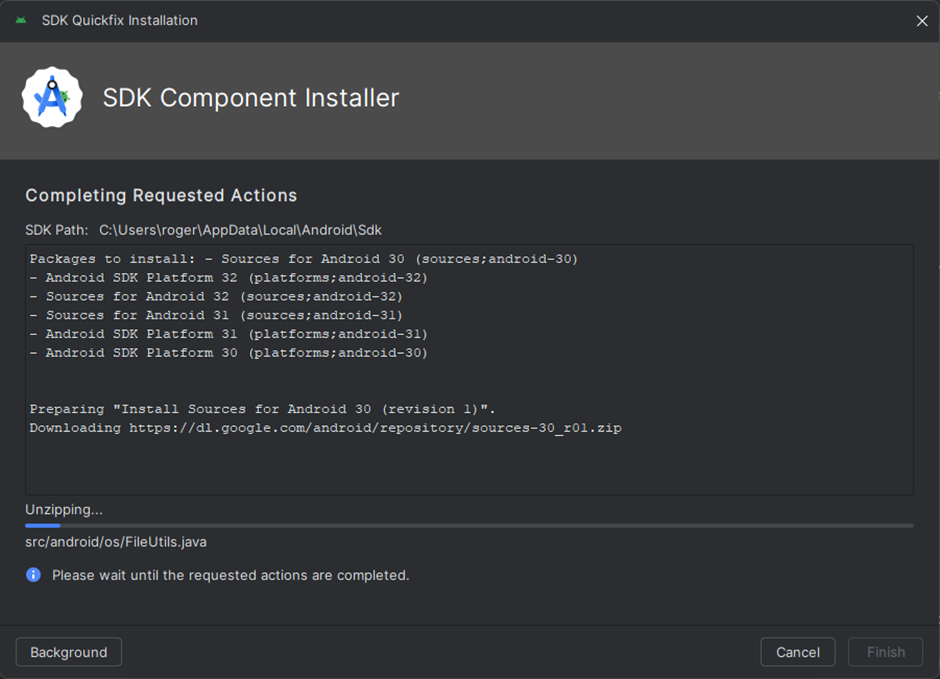940x679 pixels.
Task: Click the 'Completing Requested Actions' heading
Action: click(161, 195)
